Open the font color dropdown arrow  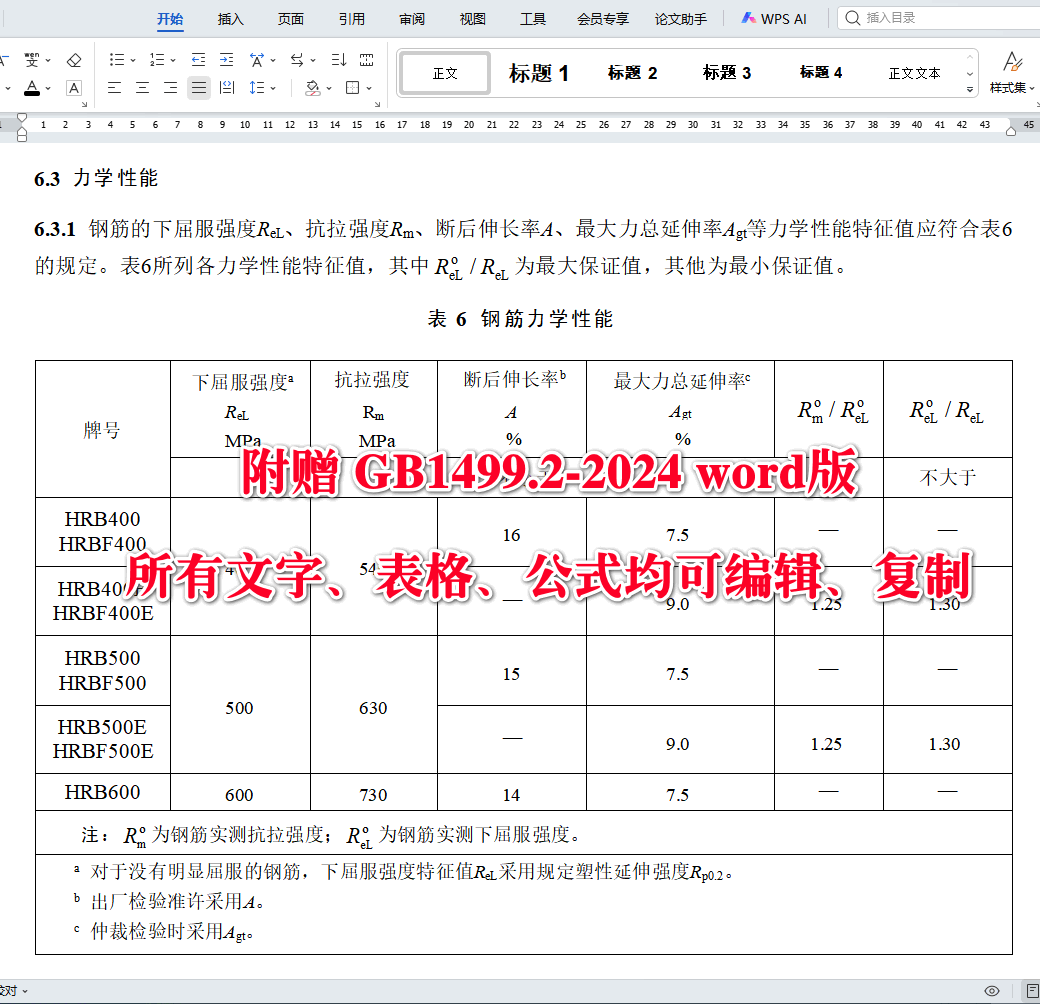[48, 88]
